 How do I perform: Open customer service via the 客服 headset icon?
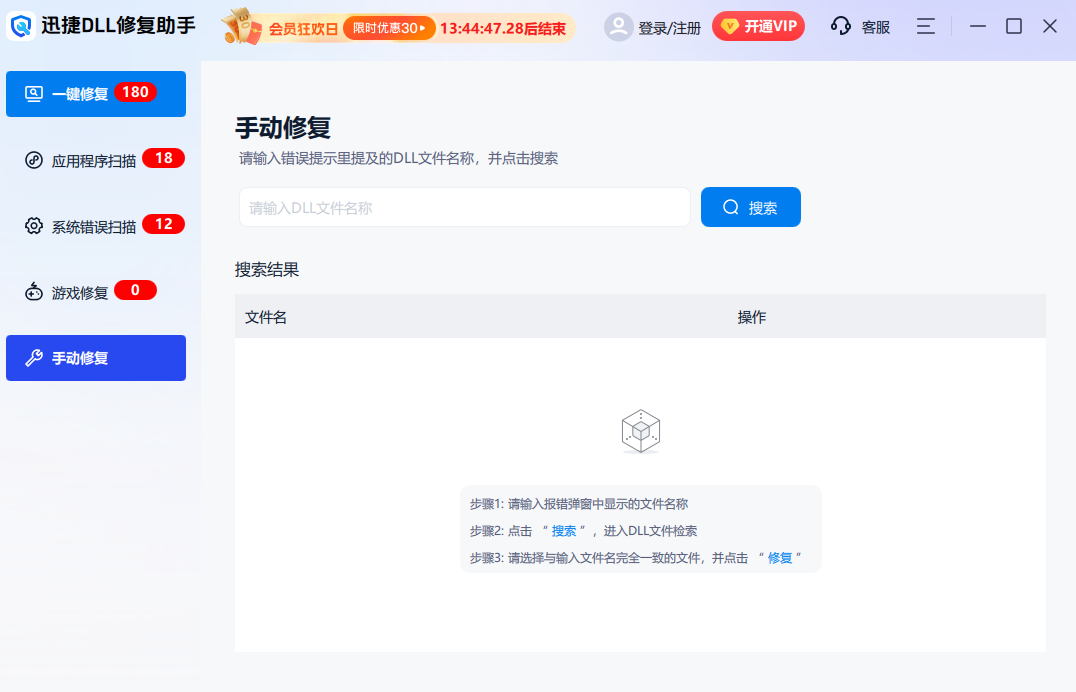tap(839, 26)
